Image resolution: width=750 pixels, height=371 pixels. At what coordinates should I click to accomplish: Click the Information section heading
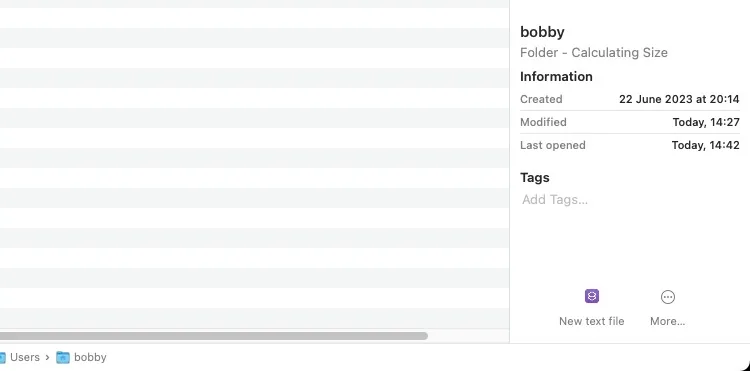[x=556, y=76]
